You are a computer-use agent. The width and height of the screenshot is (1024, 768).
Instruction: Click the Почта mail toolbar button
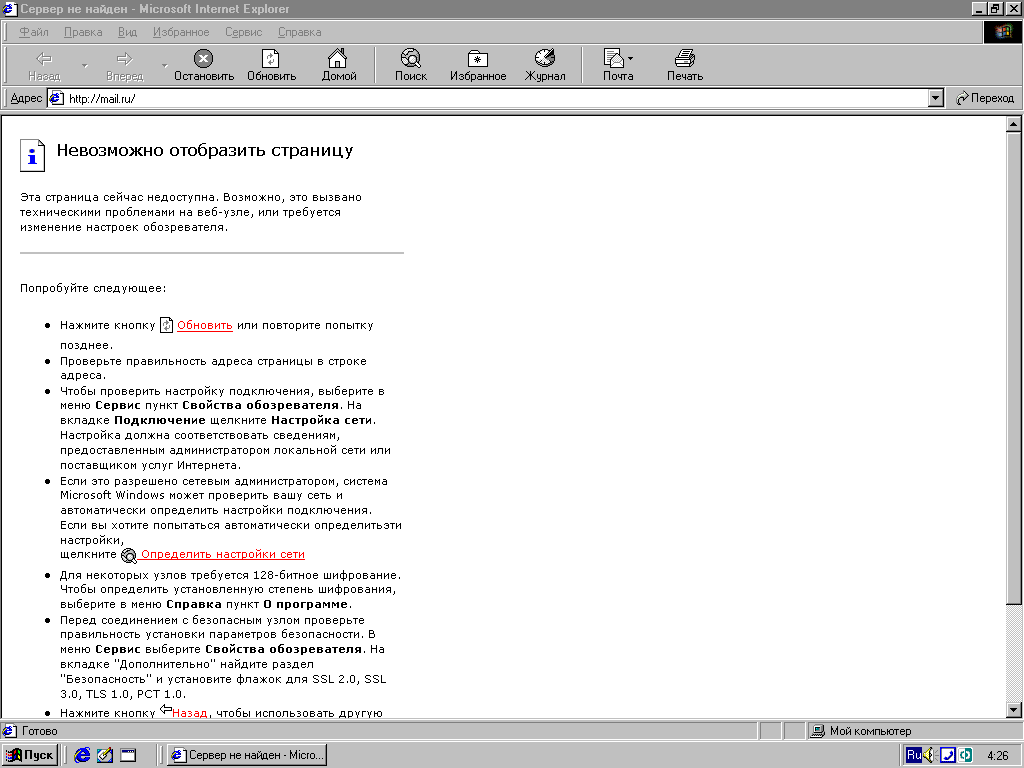tap(618, 65)
